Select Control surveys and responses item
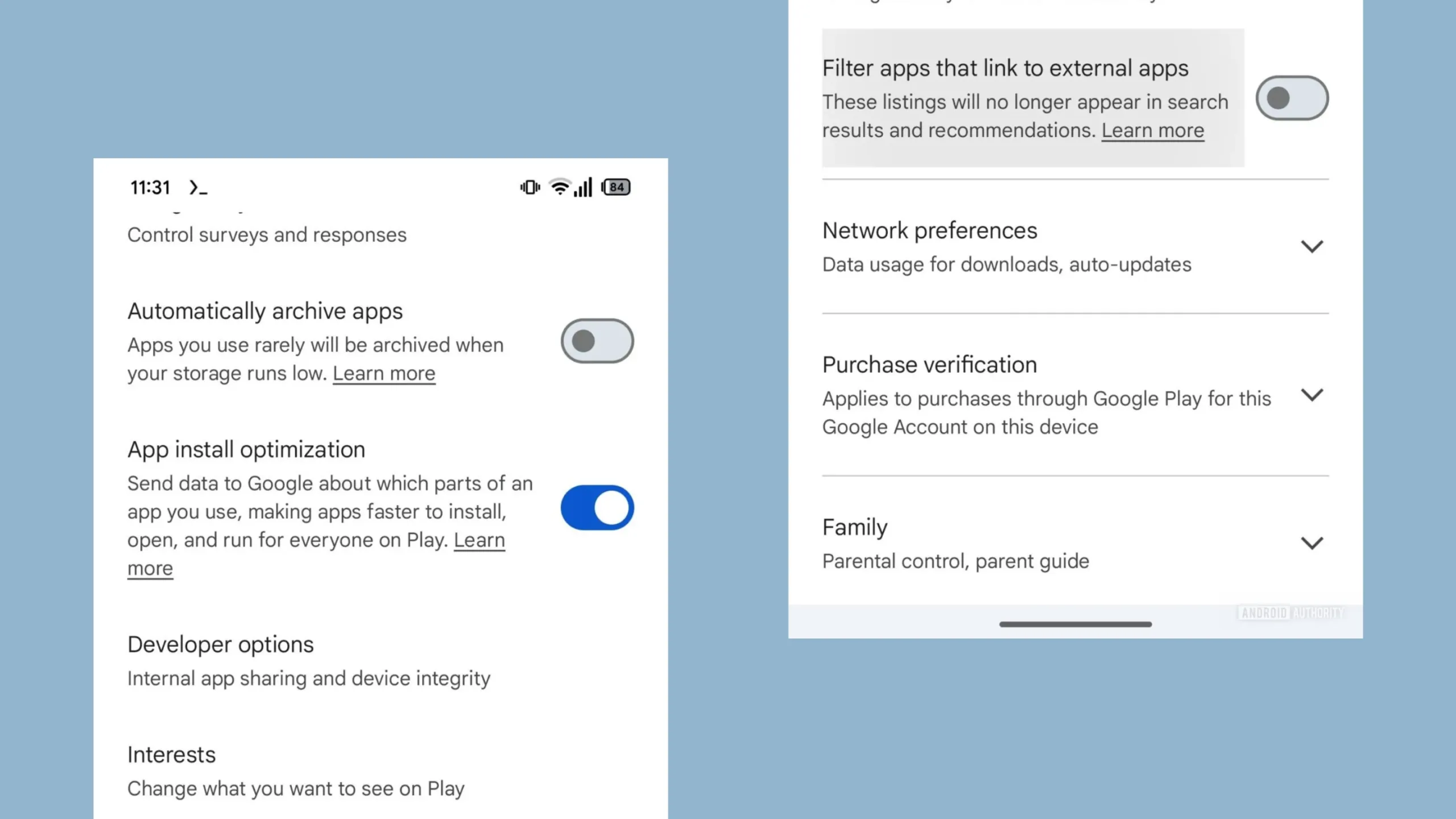1456x819 pixels. (267, 235)
